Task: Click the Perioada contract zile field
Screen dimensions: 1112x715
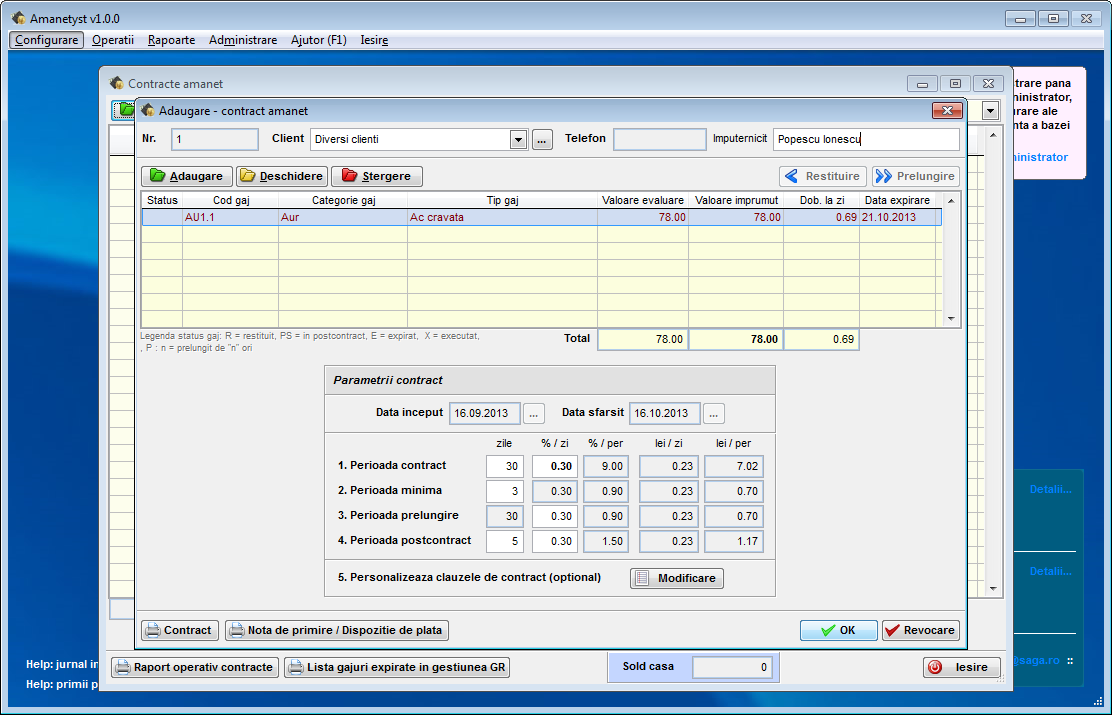Action: 505,466
